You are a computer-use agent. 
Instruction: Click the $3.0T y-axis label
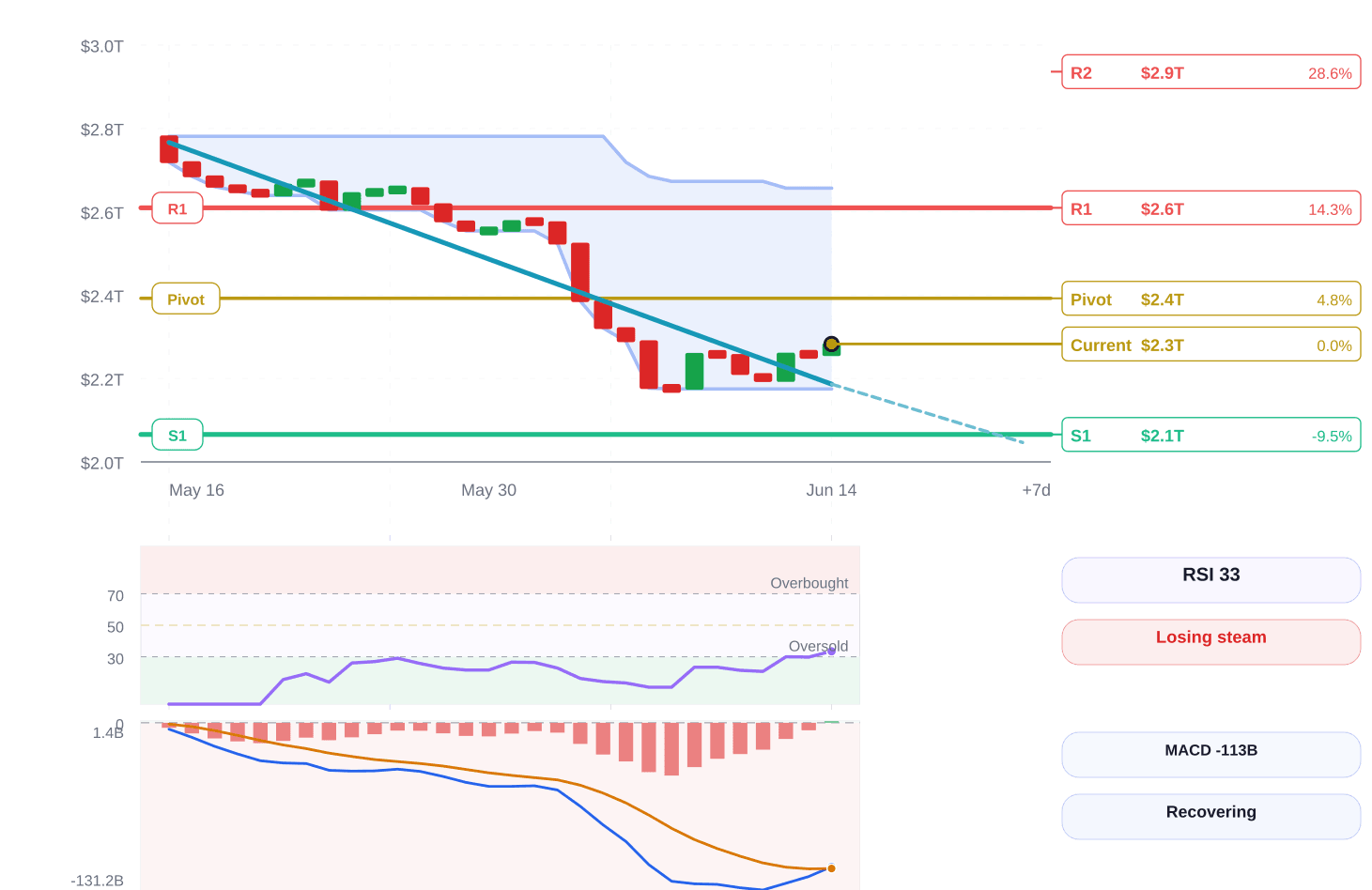click(x=101, y=46)
